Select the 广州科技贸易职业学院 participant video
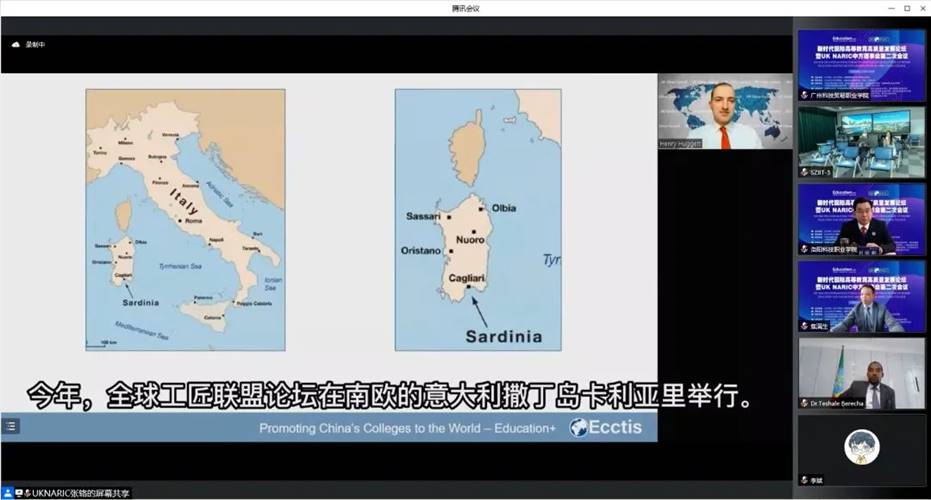Image resolution: width=931 pixels, height=500 pixels. click(x=861, y=62)
